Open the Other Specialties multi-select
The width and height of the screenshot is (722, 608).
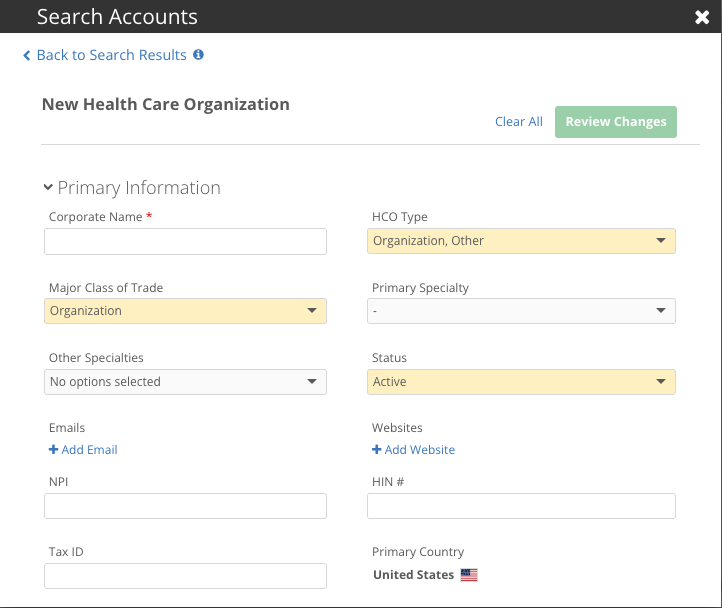[185, 382]
